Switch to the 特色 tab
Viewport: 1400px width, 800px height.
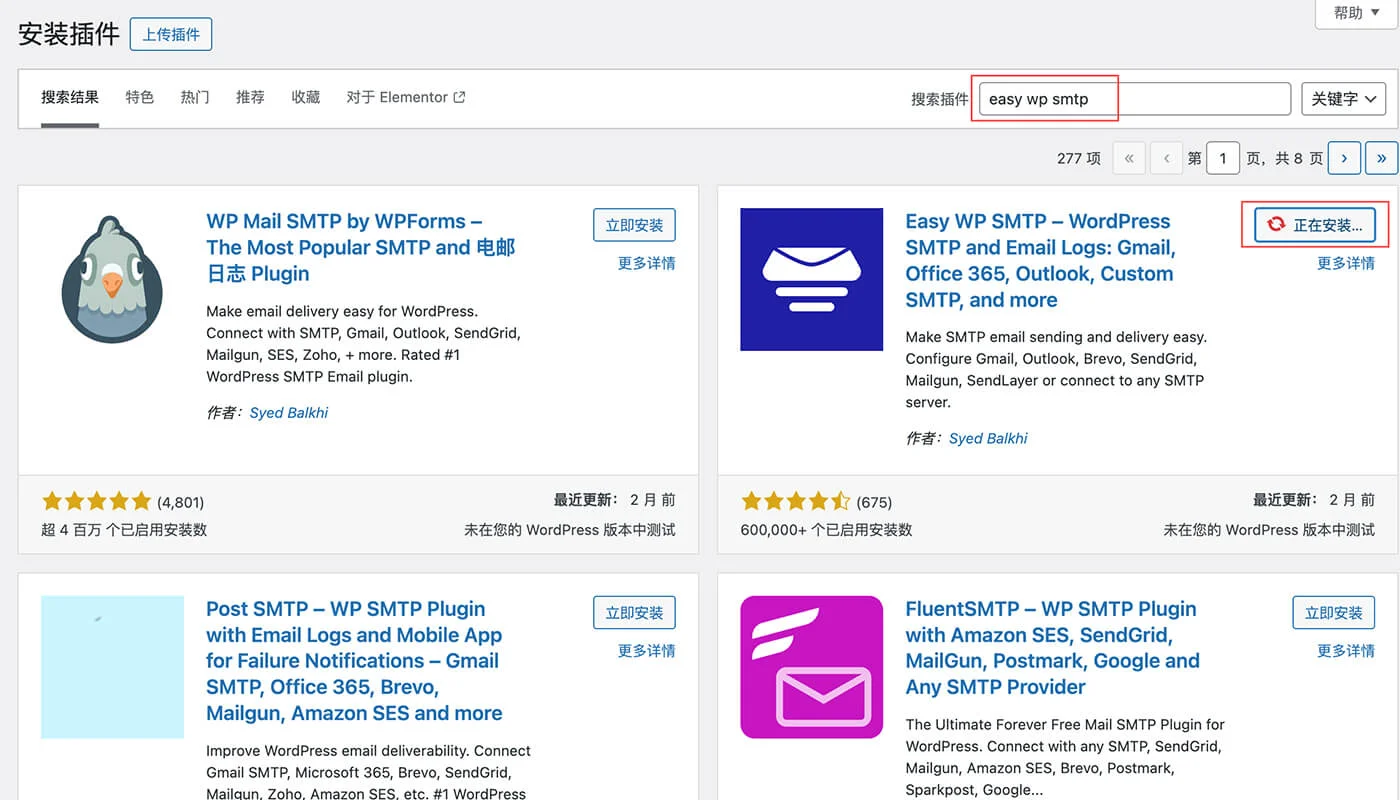[x=139, y=97]
